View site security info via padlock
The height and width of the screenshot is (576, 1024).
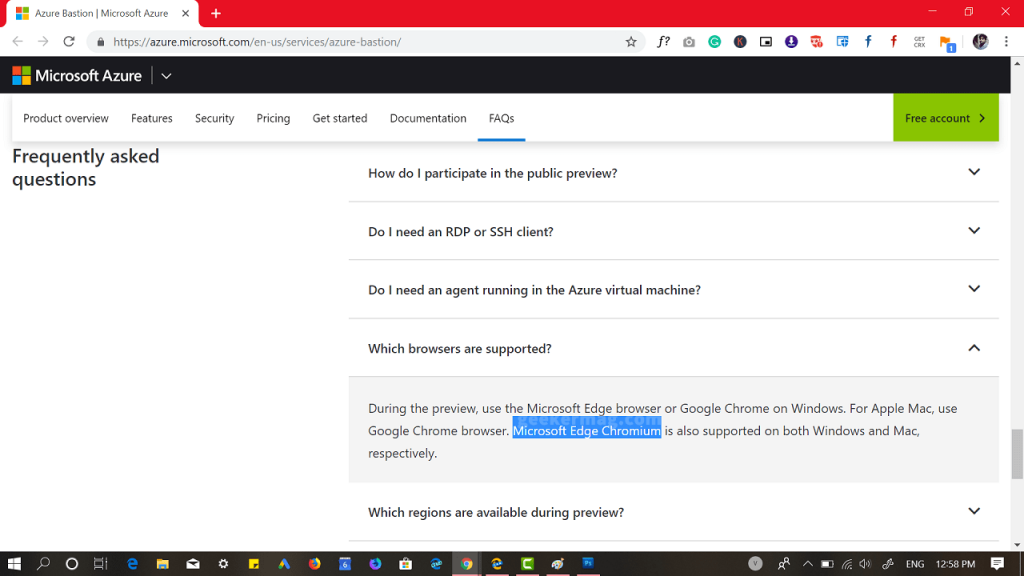point(100,42)
